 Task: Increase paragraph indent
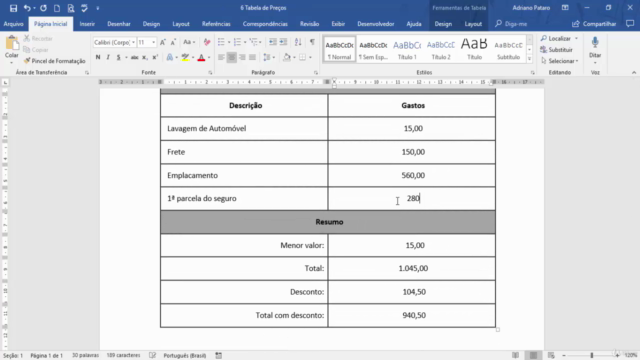tap(283, 42)
